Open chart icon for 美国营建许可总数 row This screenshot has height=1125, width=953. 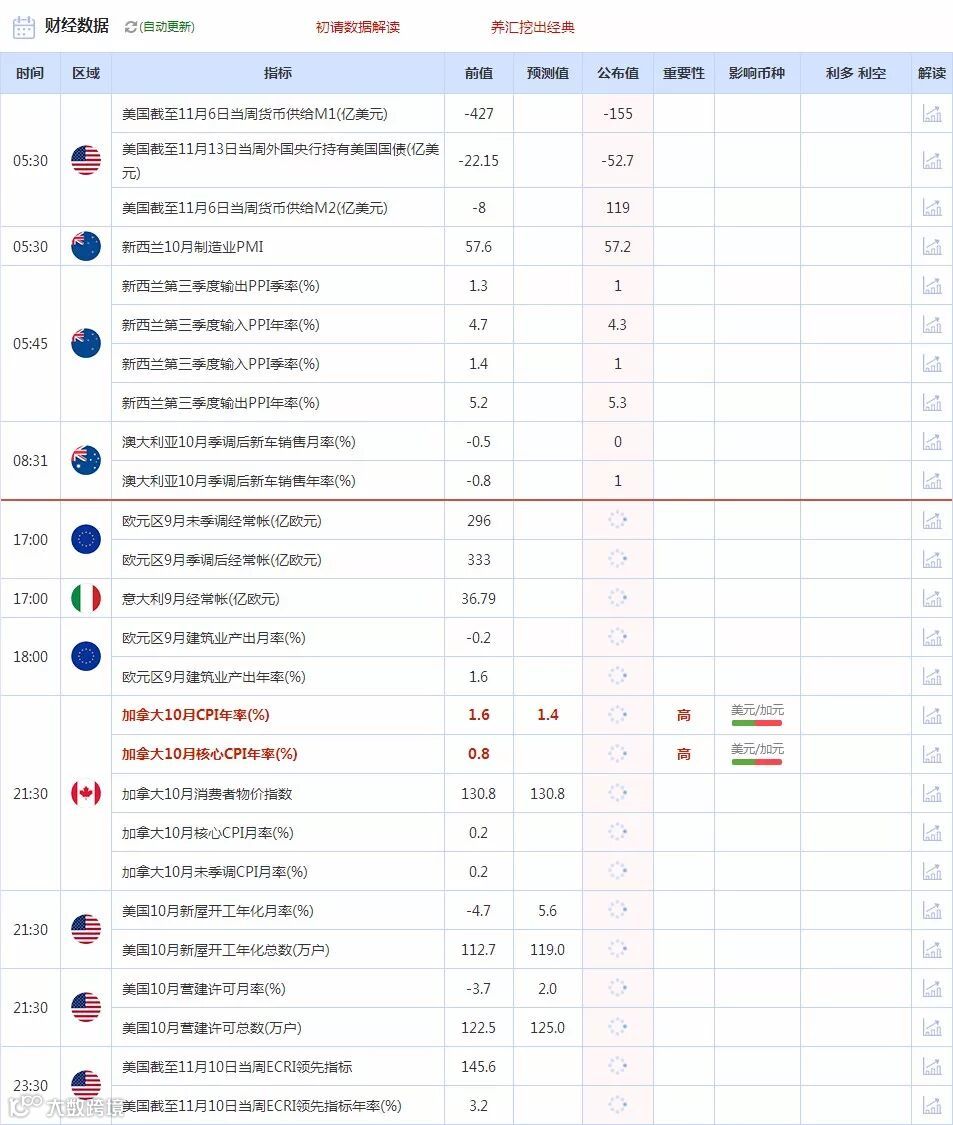pyautogui.click(x=931, y=1027)
